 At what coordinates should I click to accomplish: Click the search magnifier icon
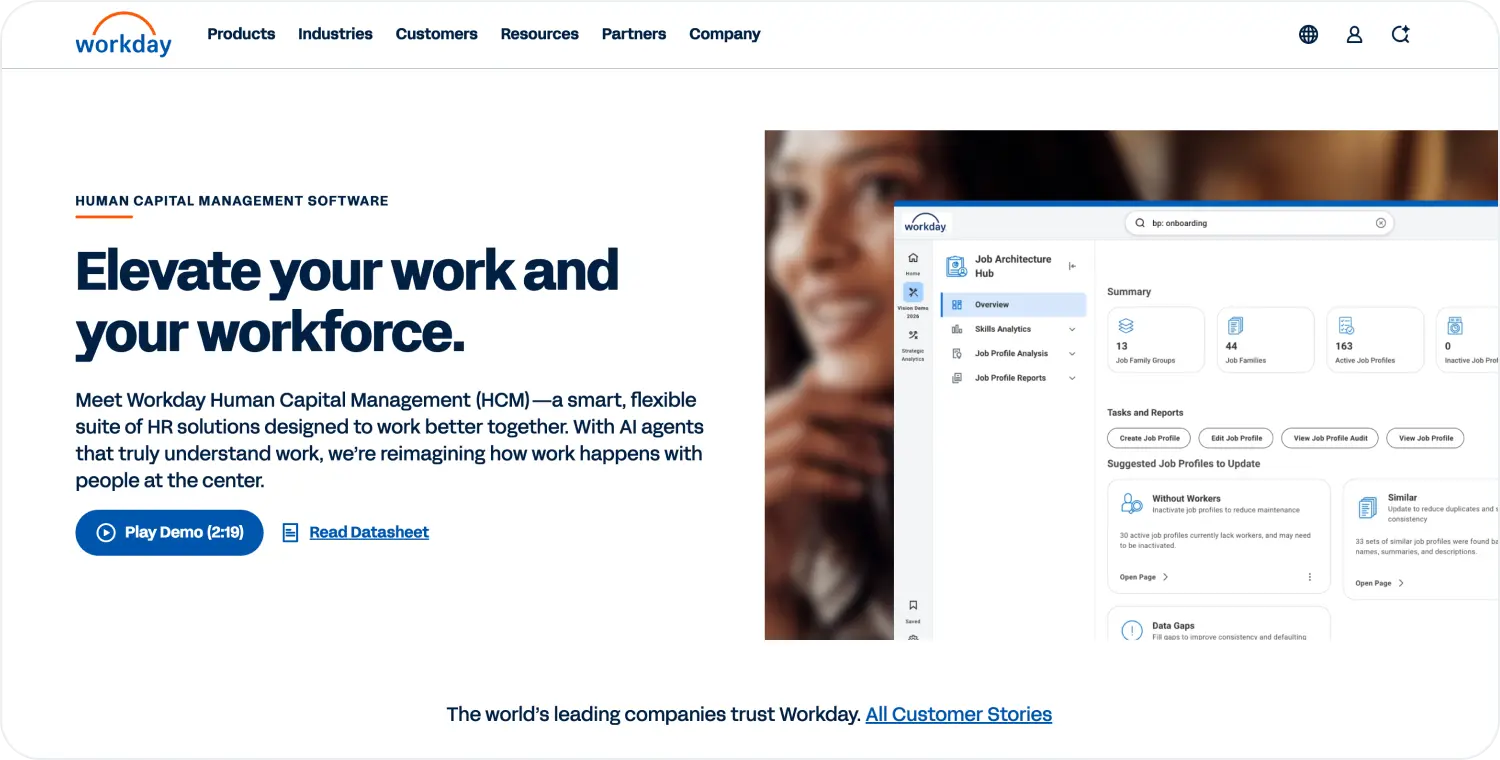[1141, 223]
